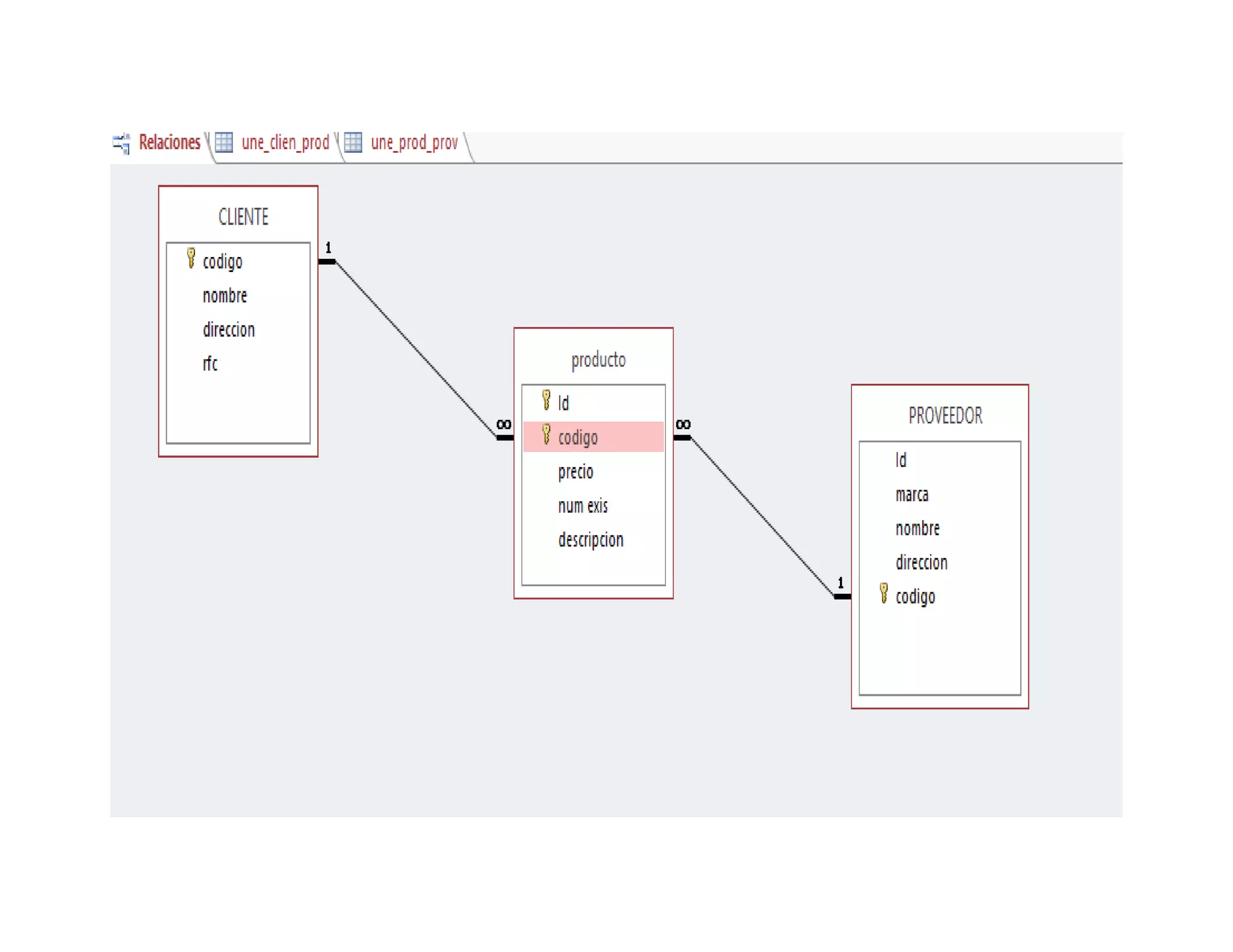Viewport: 1233px width, 952px height.
Task: Click key icon on highlighted producto codigo
Action: [x=546, y=434]
